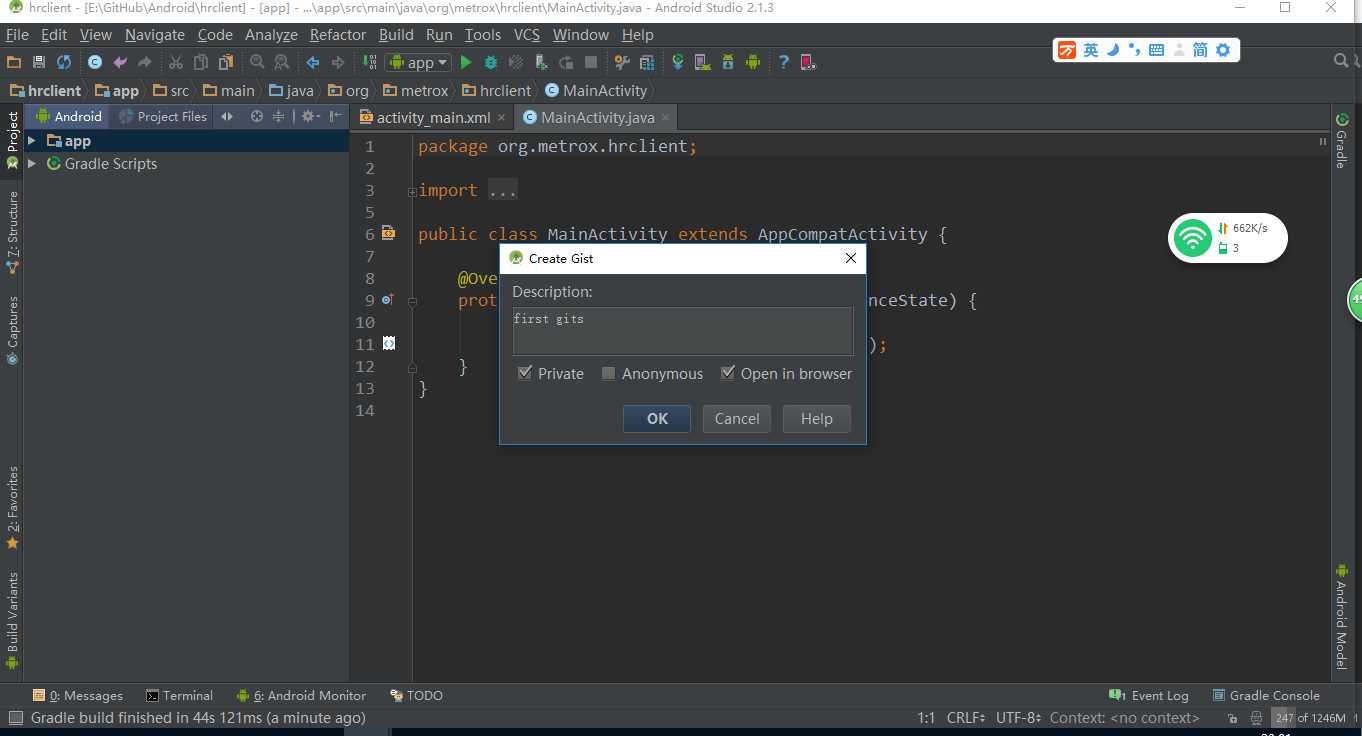
Task: Hide project panel with pin icon
Action: pyautogui.click(x=336, y=116)
